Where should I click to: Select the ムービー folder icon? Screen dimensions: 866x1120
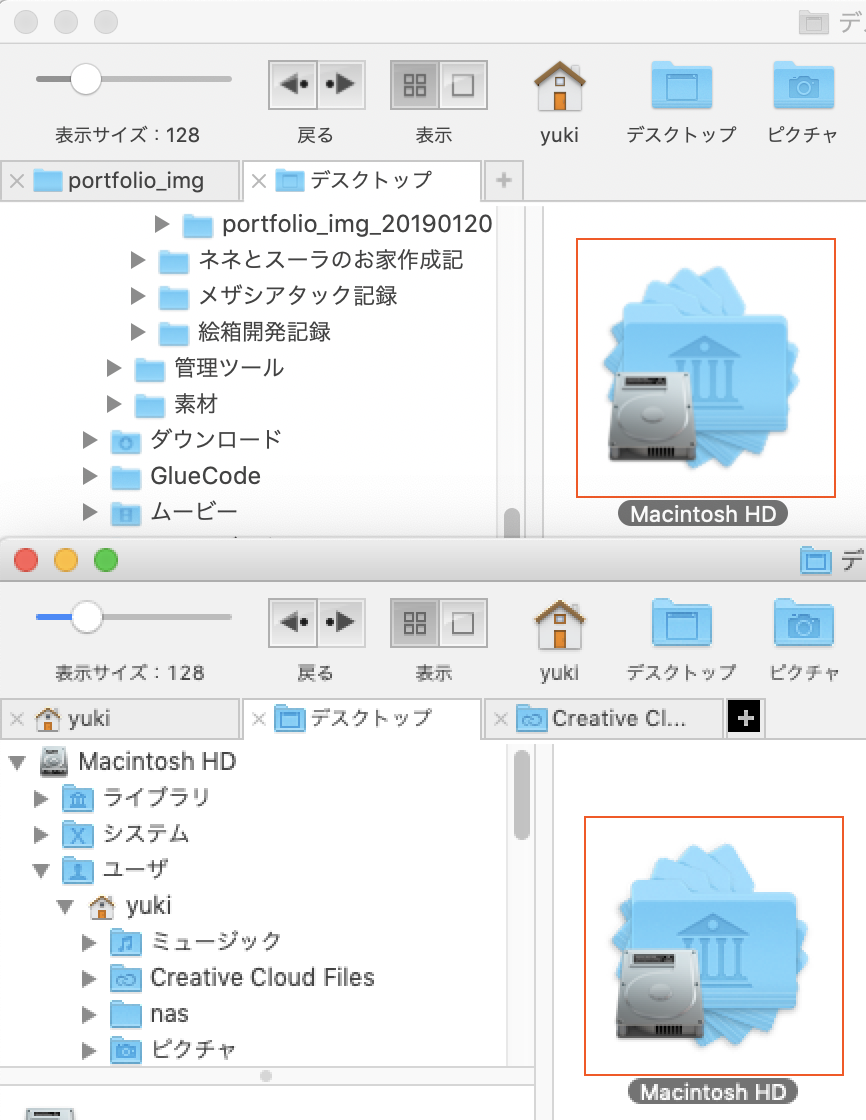126,512
